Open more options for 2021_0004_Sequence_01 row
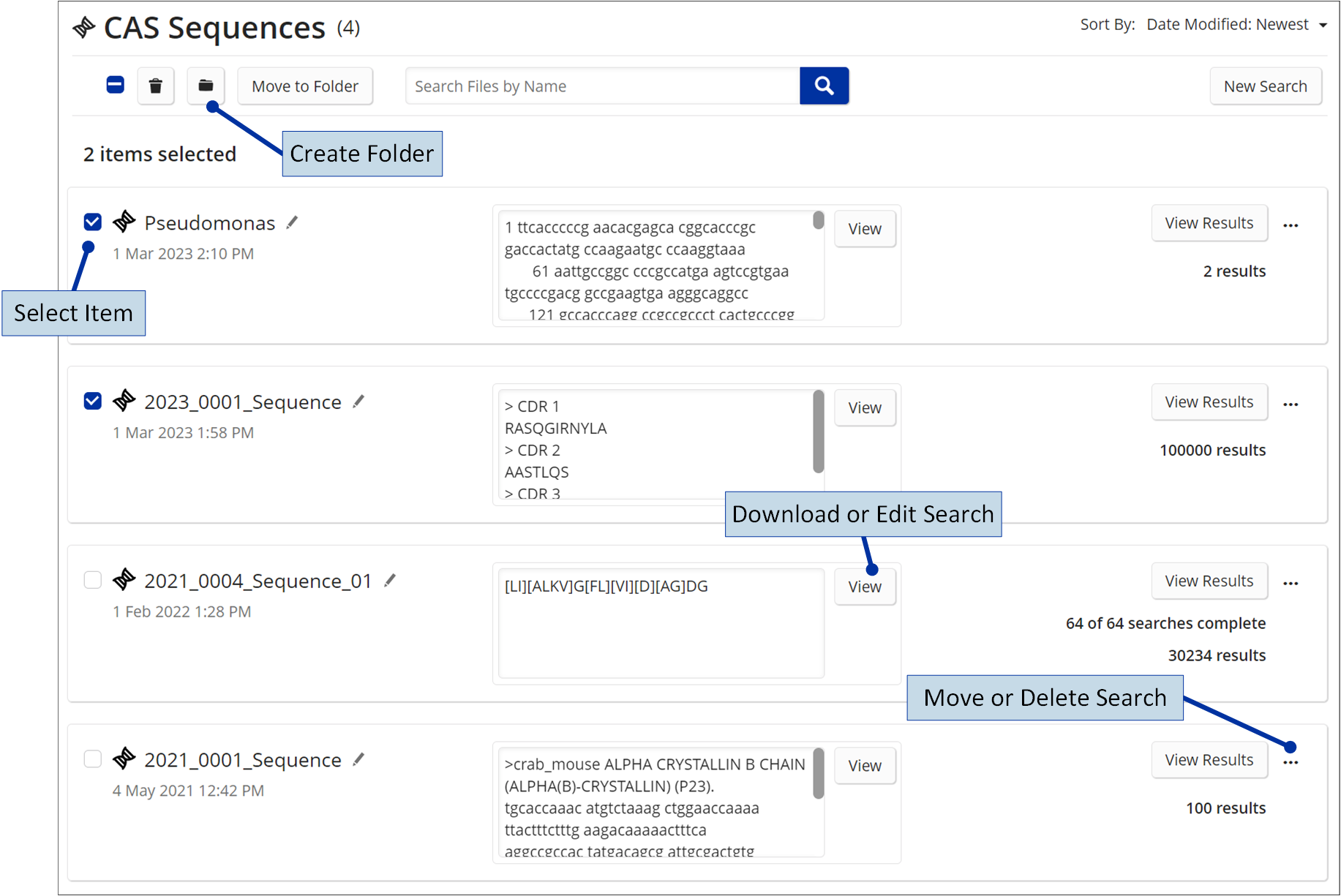Image resolution: width=1341 pixels, height=896 pixels. point(1291,584)
